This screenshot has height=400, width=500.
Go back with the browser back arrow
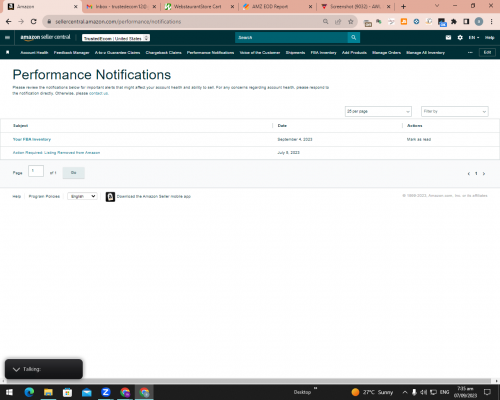[9, 22]
